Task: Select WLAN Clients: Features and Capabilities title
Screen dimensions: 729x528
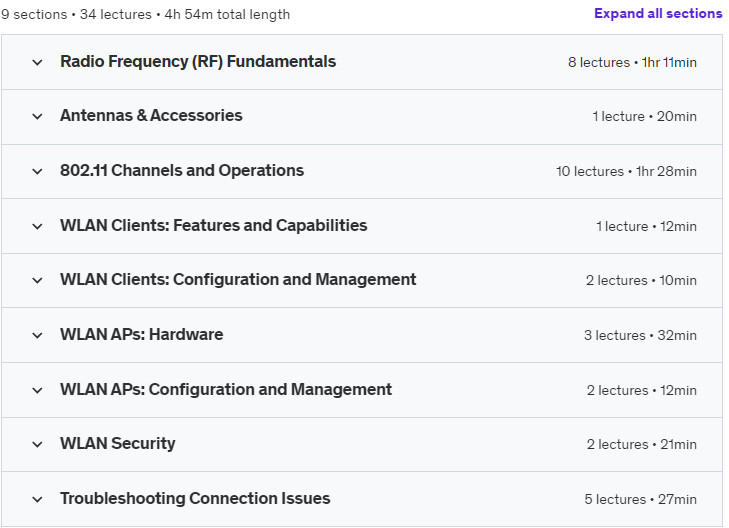Action: coord(213,225)
